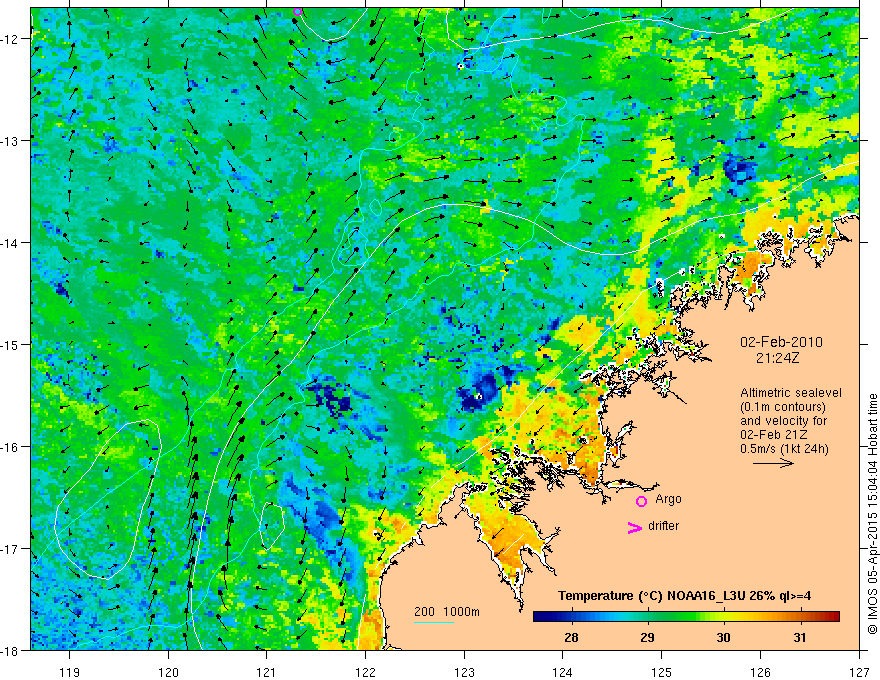The width and height of the screenshot is (880, 680).
Task: Click latitude axis label '-18'
Action: (11, 650)
